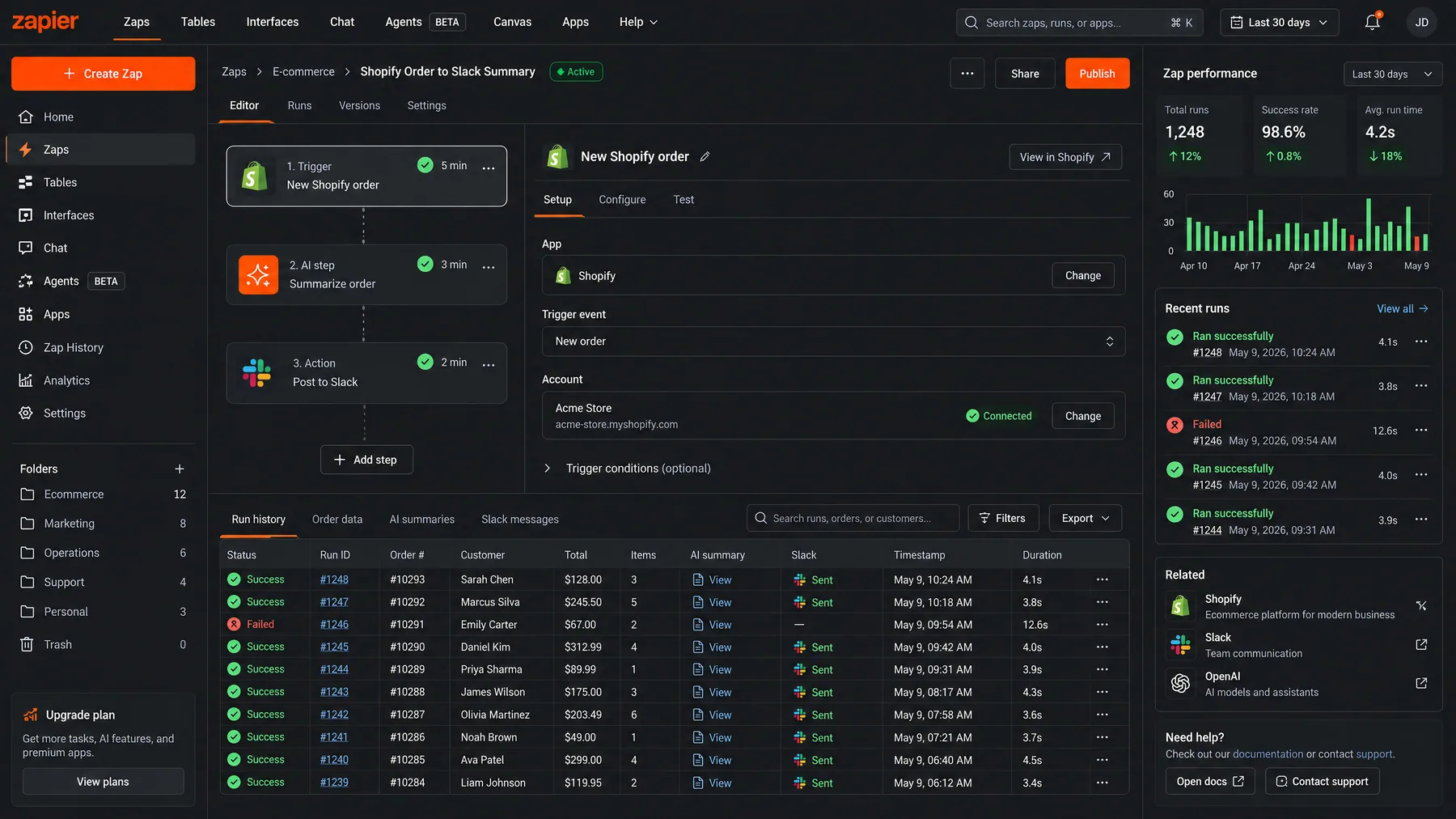Click the Zapier logo
The height and width of the screenshot is (819, 1456).
pyautogui.click(x=45, y=22)
